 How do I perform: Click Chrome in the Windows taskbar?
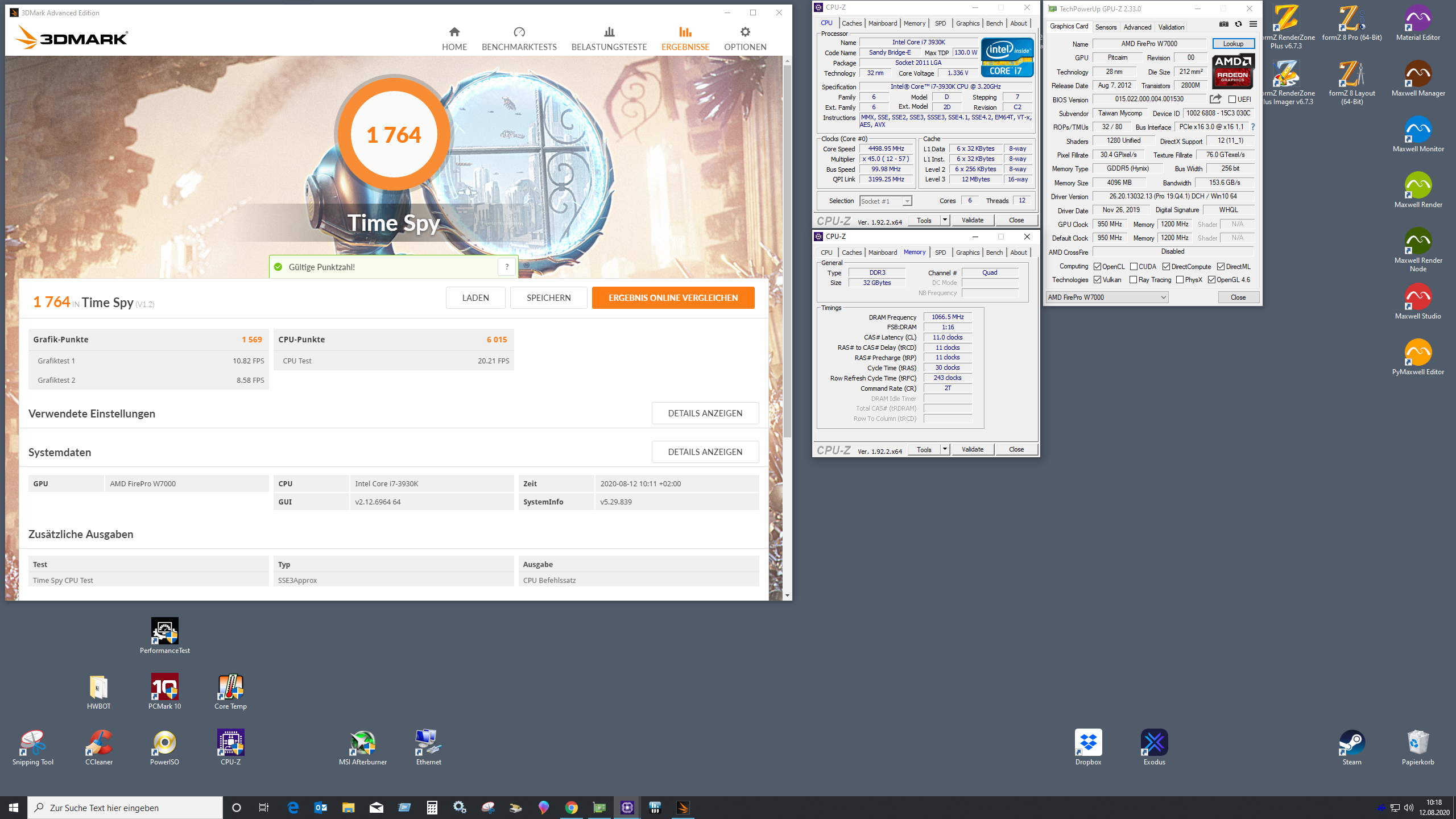[572, 808]
